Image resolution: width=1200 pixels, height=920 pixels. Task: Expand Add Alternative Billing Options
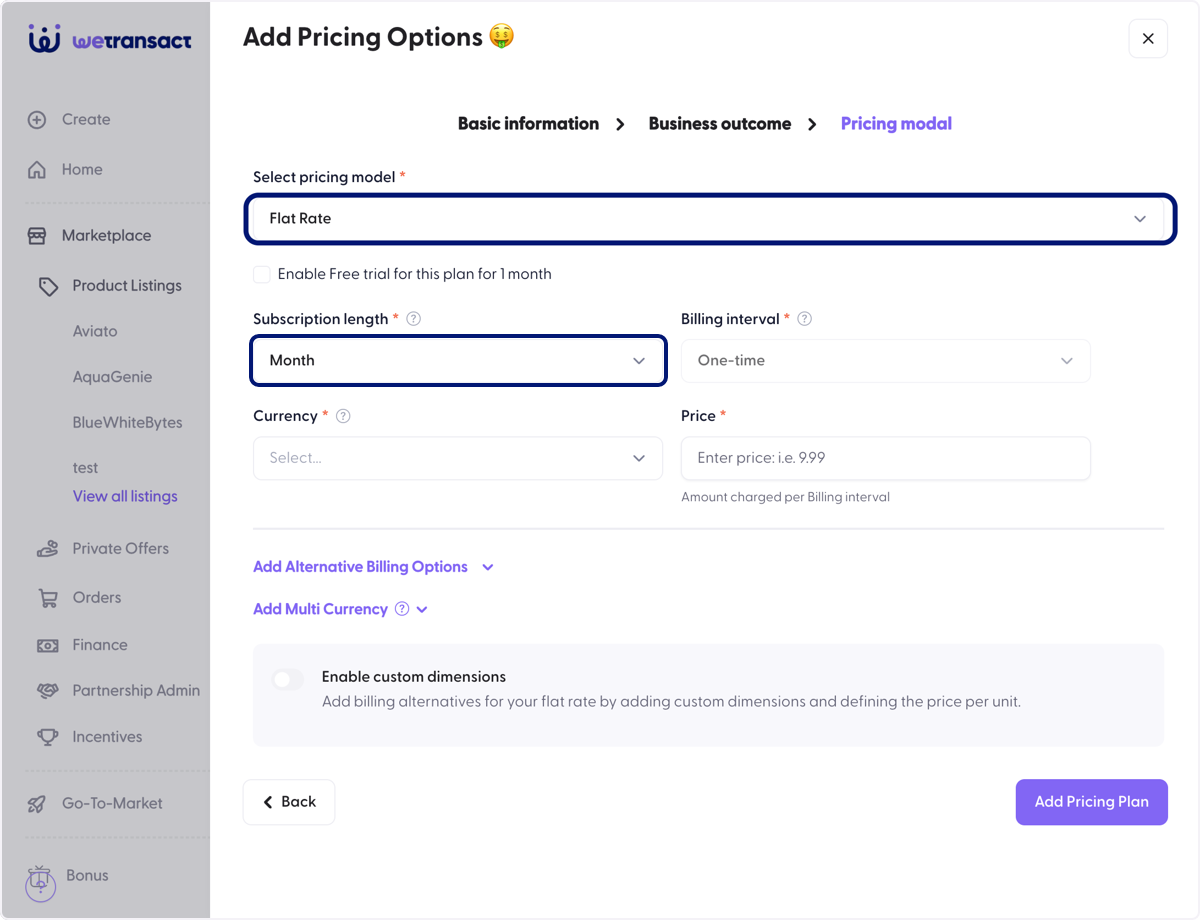click(374, 567)
